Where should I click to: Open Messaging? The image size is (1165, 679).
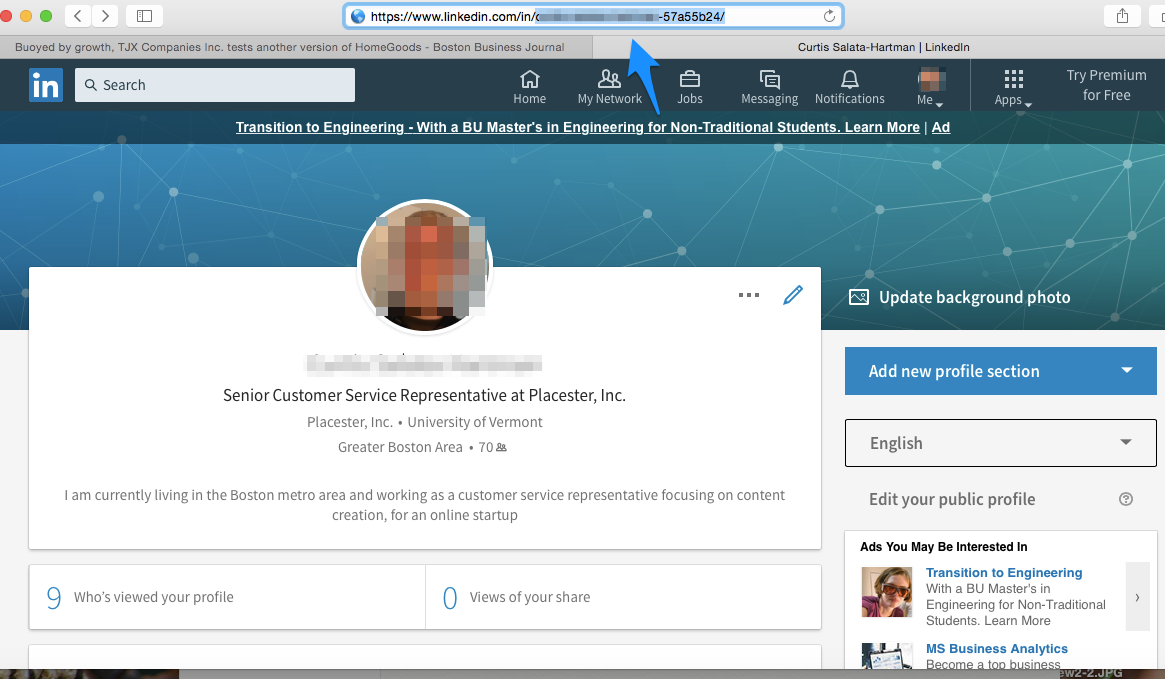coord(769,86)
